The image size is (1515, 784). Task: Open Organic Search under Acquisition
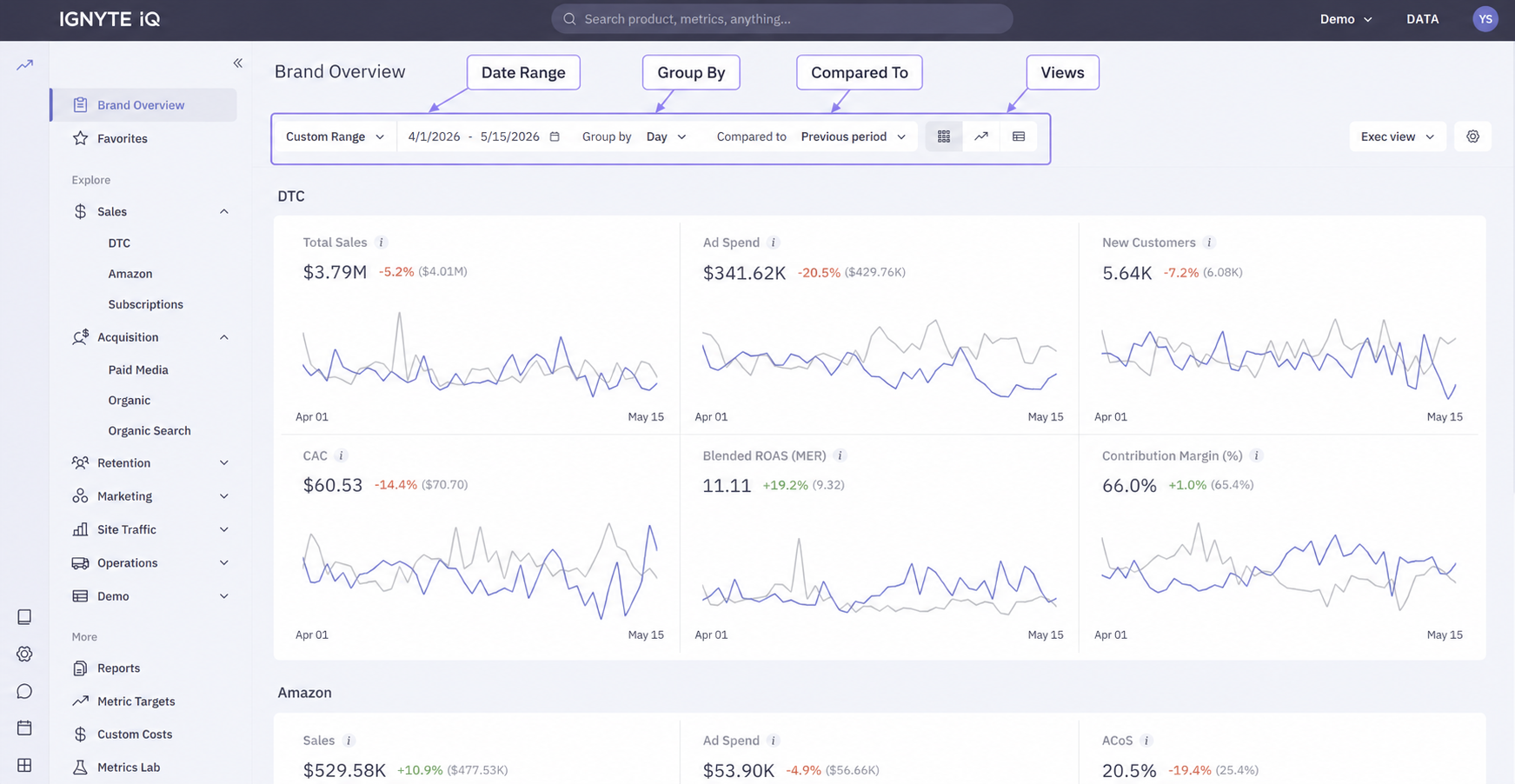[150, 431]
